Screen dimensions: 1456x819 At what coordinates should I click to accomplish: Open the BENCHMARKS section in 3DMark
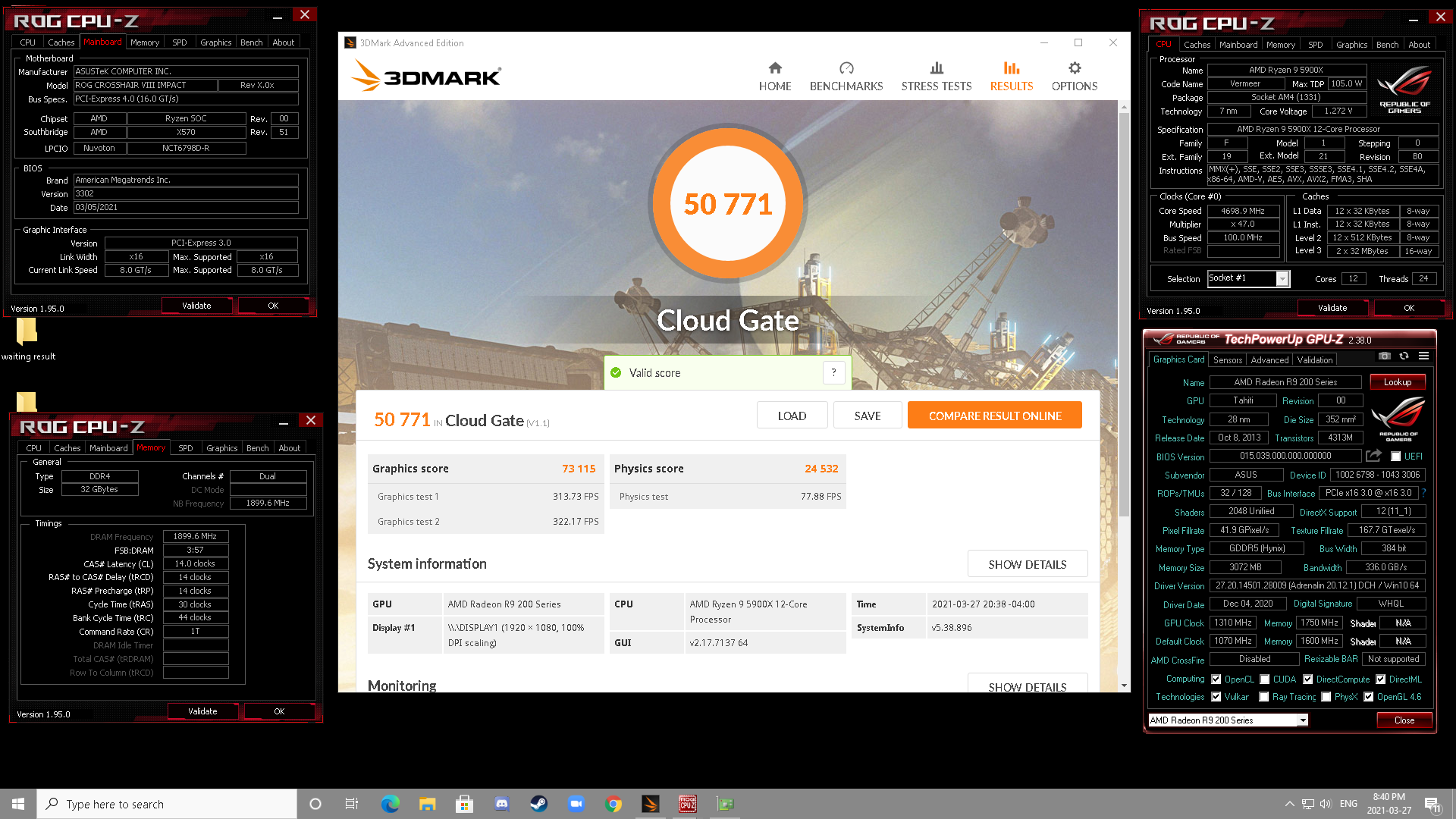(x=846, y=77)
